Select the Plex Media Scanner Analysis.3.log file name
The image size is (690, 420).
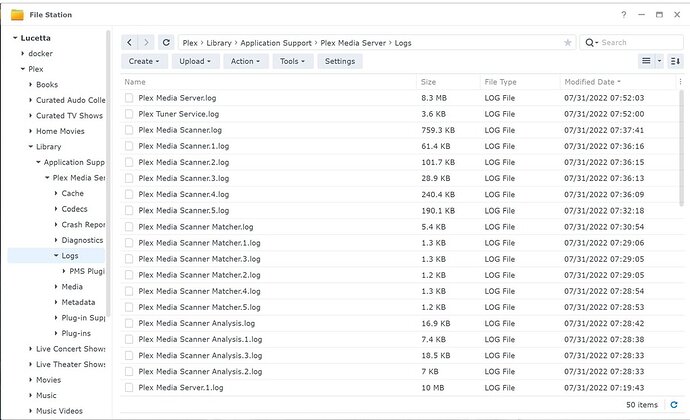(x=200, y=355)
